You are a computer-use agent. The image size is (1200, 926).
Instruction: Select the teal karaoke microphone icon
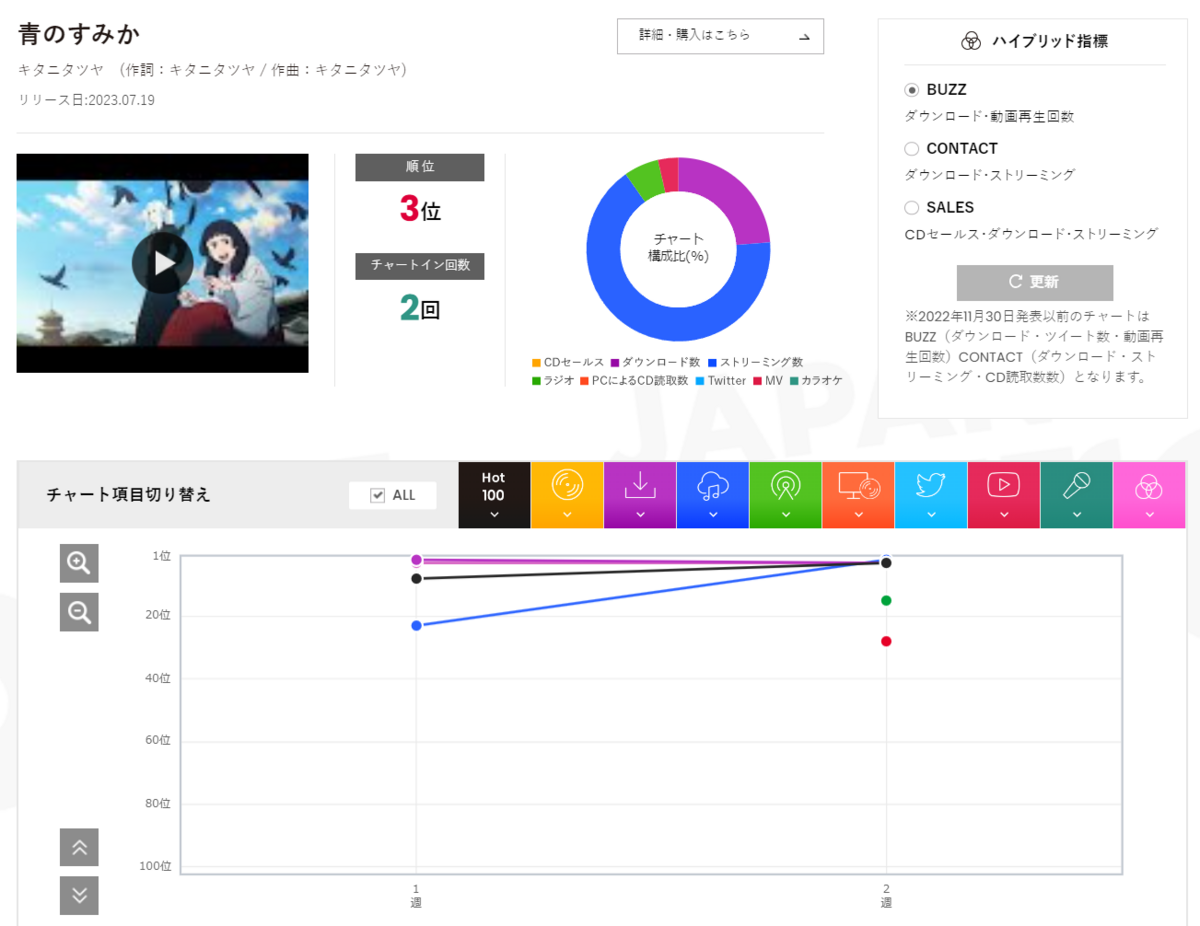pos(1077,495)
